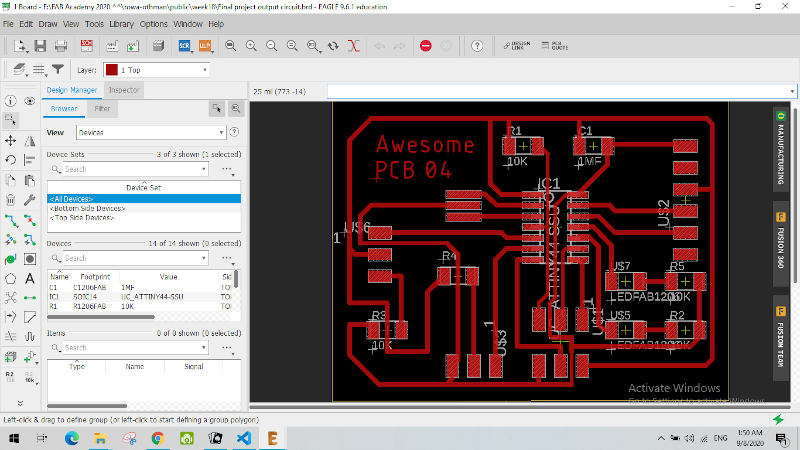Select the Design Manager tab

[71, 90]
